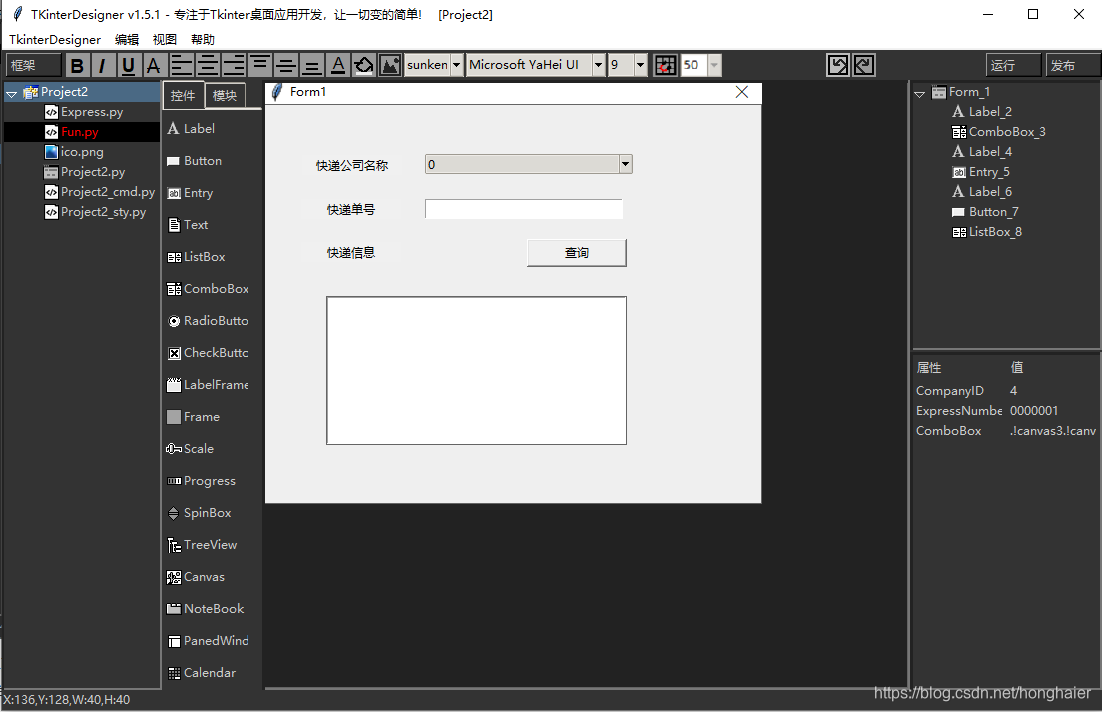The height and width of the screenshot is (712, 1102).
Task: Click the redo arrow toolbar icon
Action: pyautogui.click(x=864, y=65)
